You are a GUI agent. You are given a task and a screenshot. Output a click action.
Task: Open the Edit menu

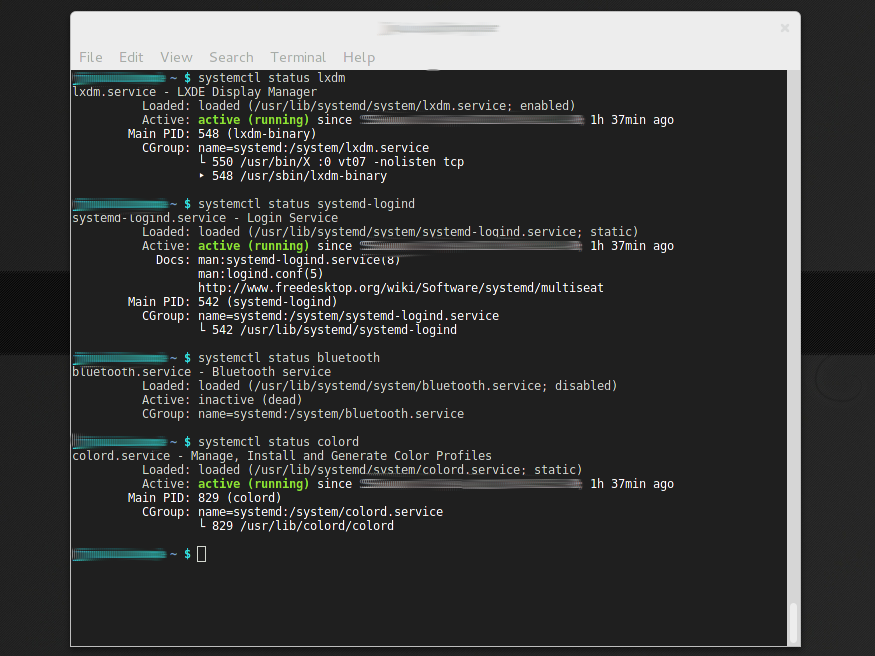pos(131,57)
